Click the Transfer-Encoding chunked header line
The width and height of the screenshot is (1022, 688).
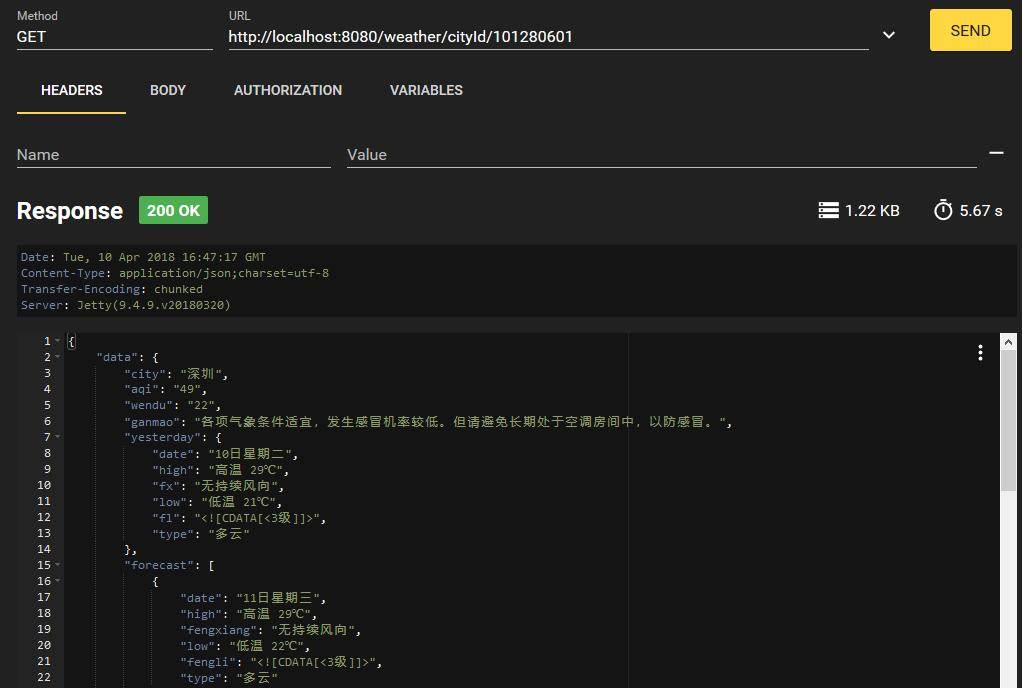tap(111, 289)
